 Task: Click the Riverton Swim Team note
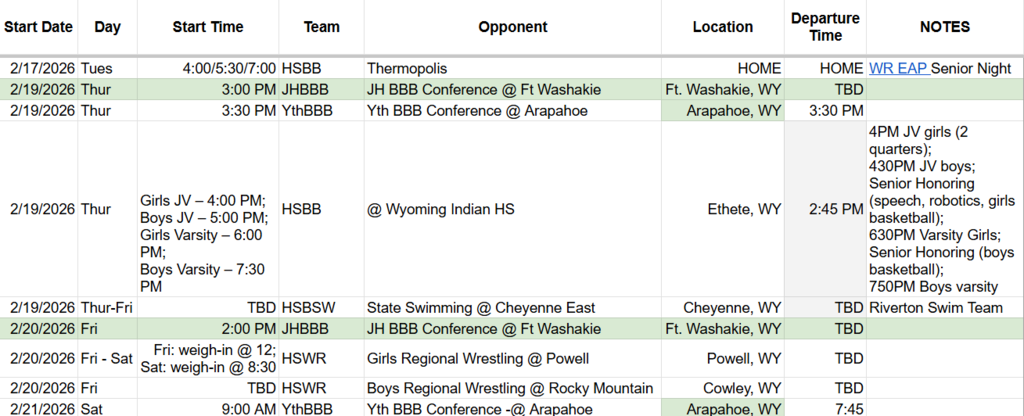(935, 307)
